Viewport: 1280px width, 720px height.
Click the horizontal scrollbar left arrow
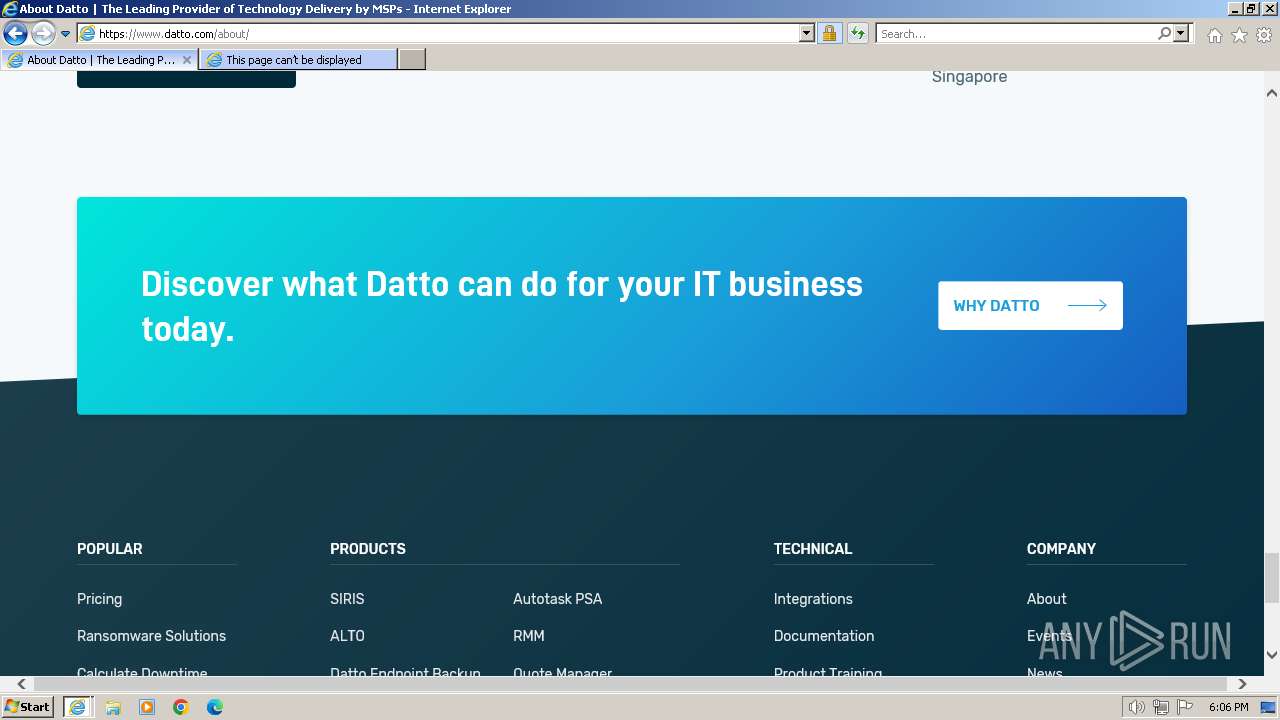tap(21, 684)
